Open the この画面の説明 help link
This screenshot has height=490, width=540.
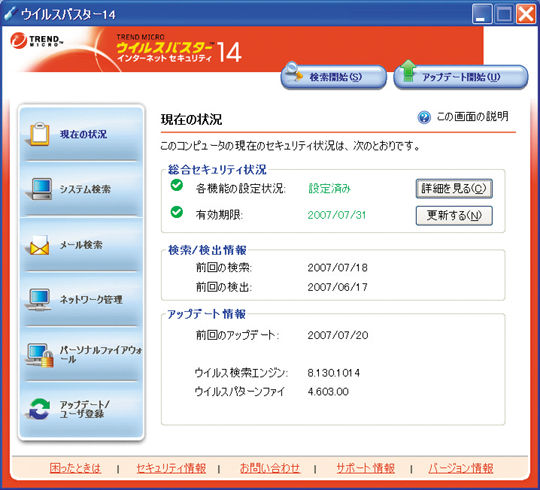coord(472,117)
